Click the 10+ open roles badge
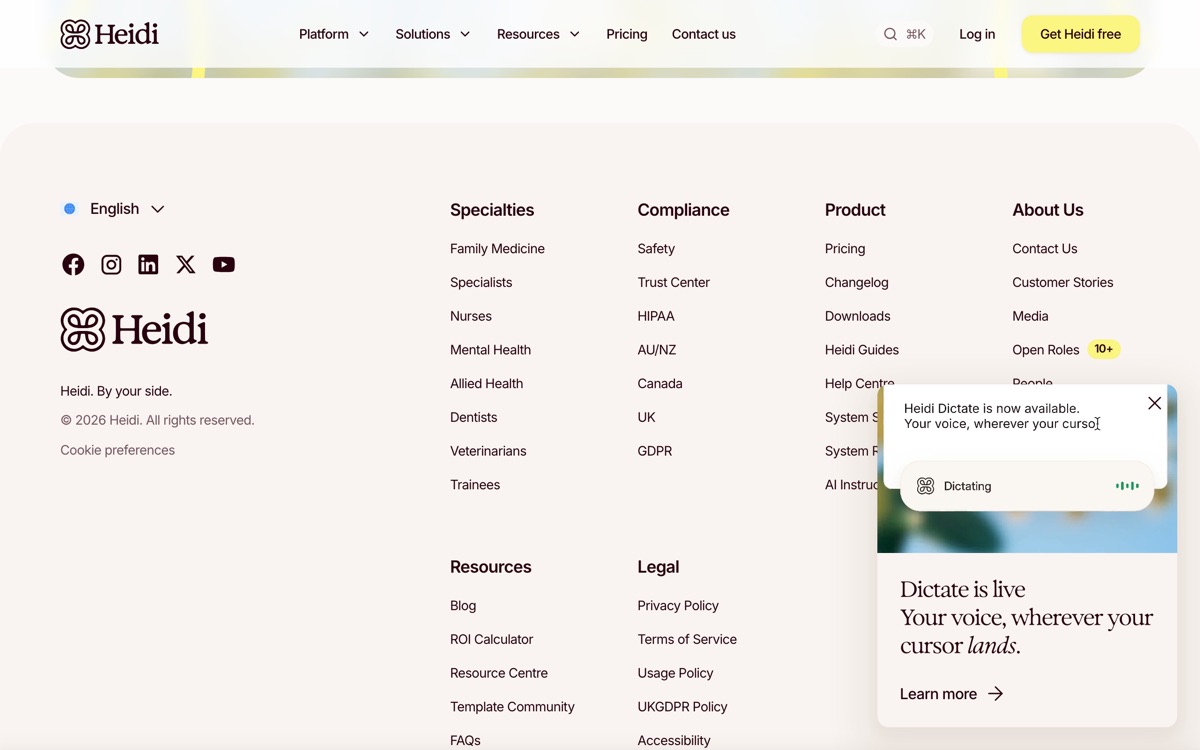This screenshot has width=1200, height=750. pos(1104,349)
